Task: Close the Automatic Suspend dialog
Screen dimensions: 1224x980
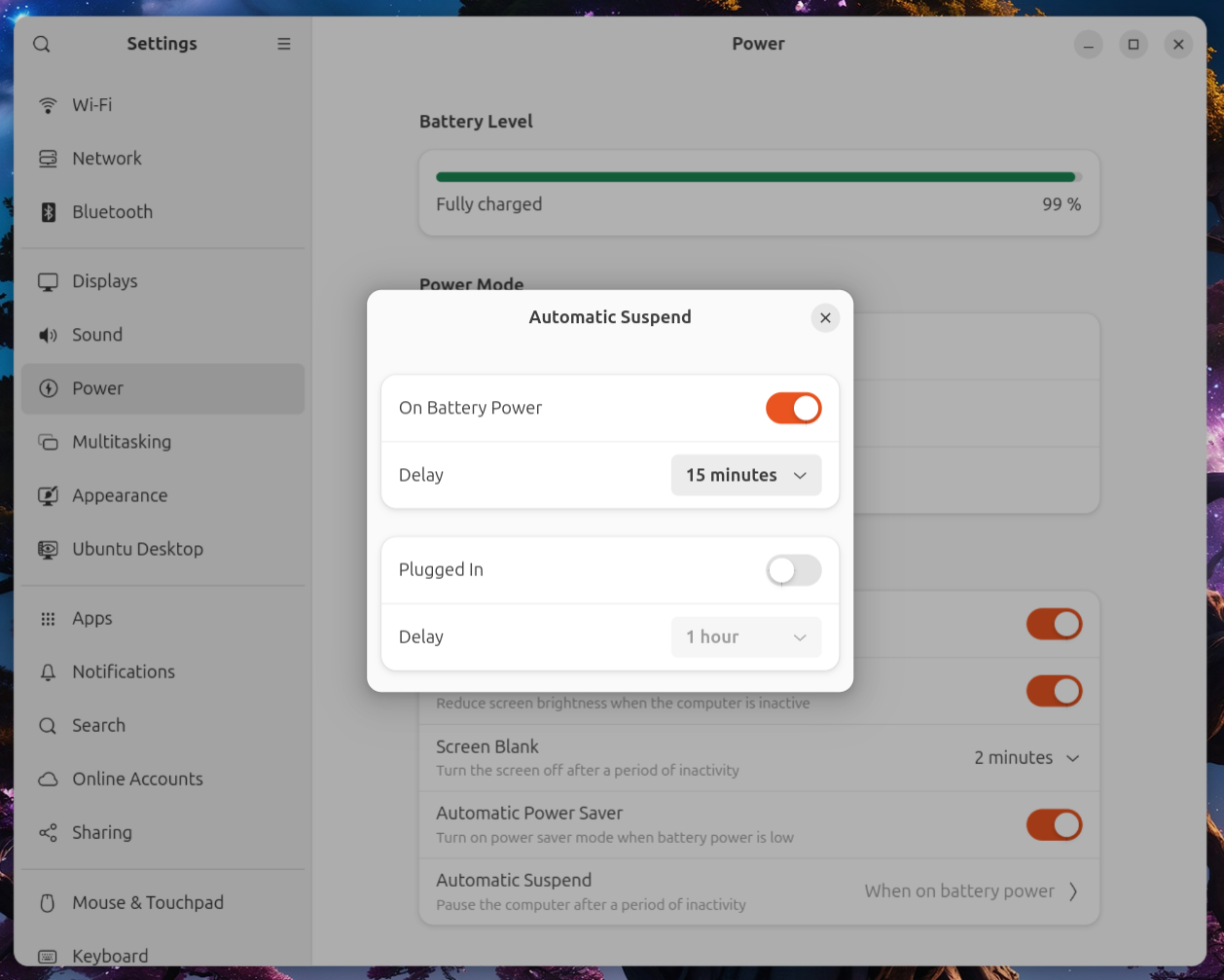Action: click(x=825, y=317)
